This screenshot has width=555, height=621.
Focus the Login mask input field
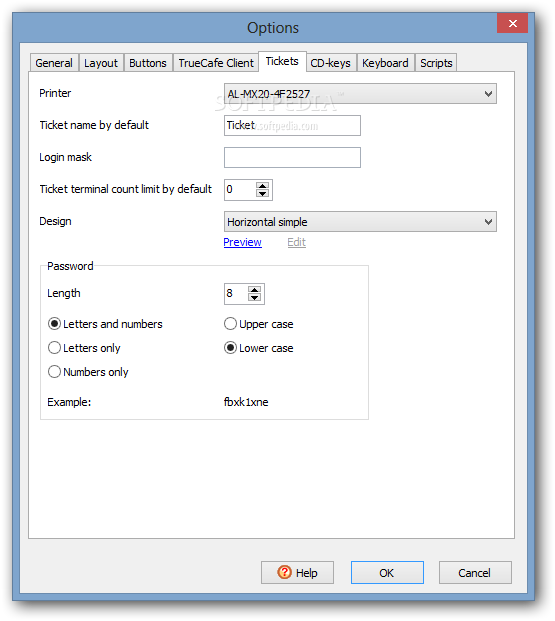[292, 158]
